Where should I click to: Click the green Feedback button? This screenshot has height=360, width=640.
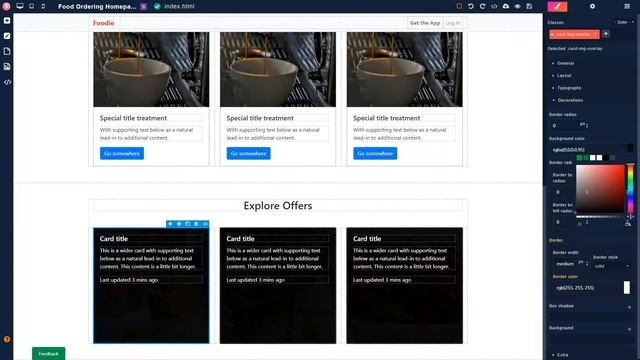(49, 353)
